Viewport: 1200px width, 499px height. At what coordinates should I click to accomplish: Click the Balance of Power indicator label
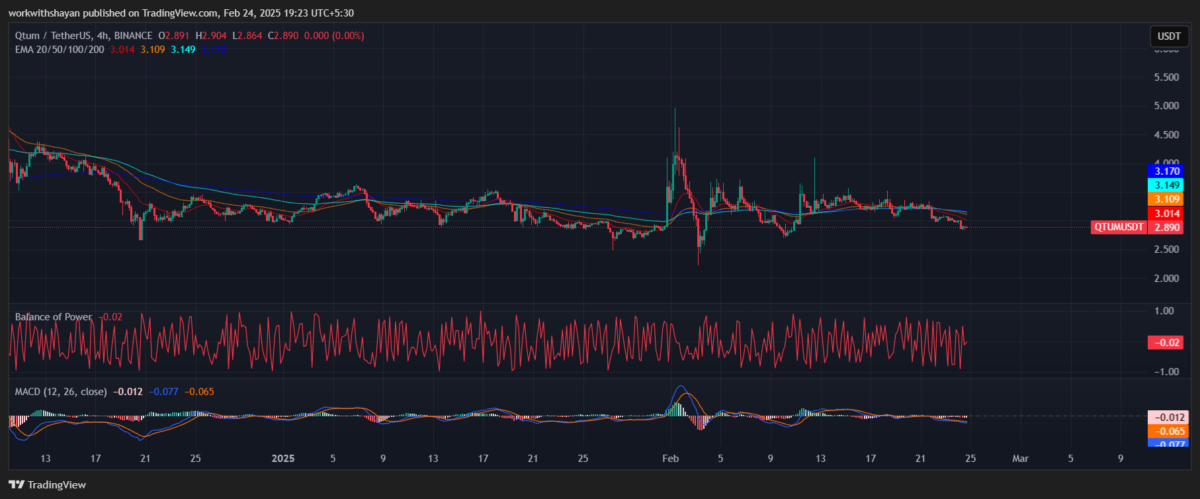coord(53,317)
